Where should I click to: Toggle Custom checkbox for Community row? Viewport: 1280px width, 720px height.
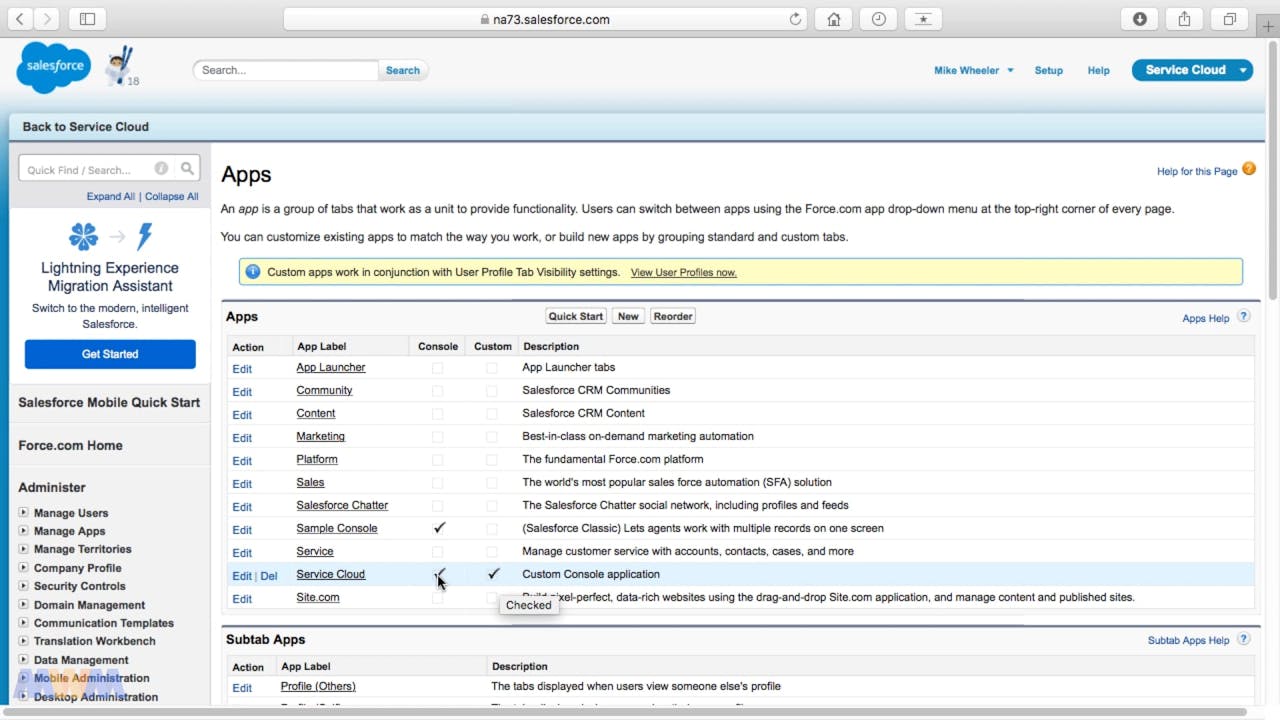click(x=491, y=391)
